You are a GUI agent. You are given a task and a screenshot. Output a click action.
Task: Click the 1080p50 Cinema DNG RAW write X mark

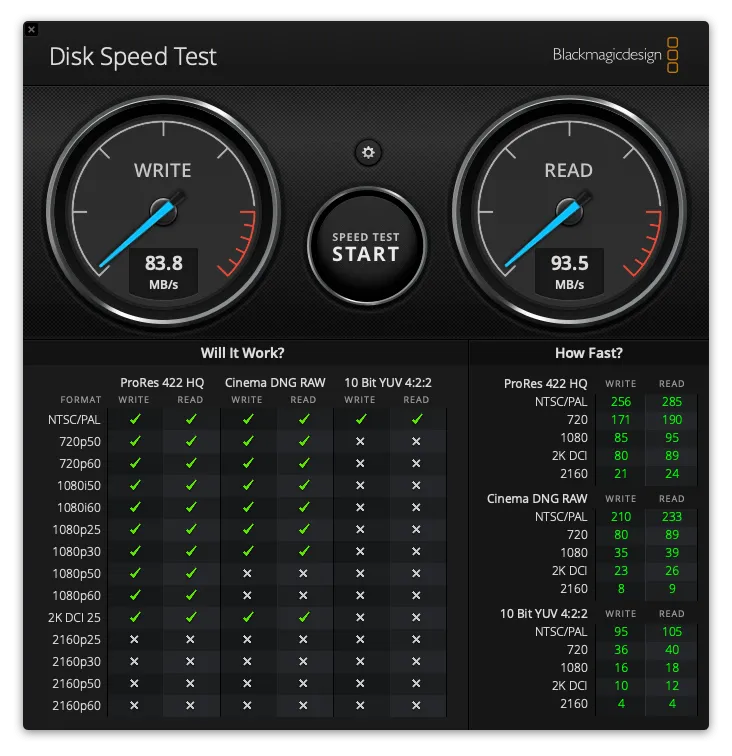(247, 573)
